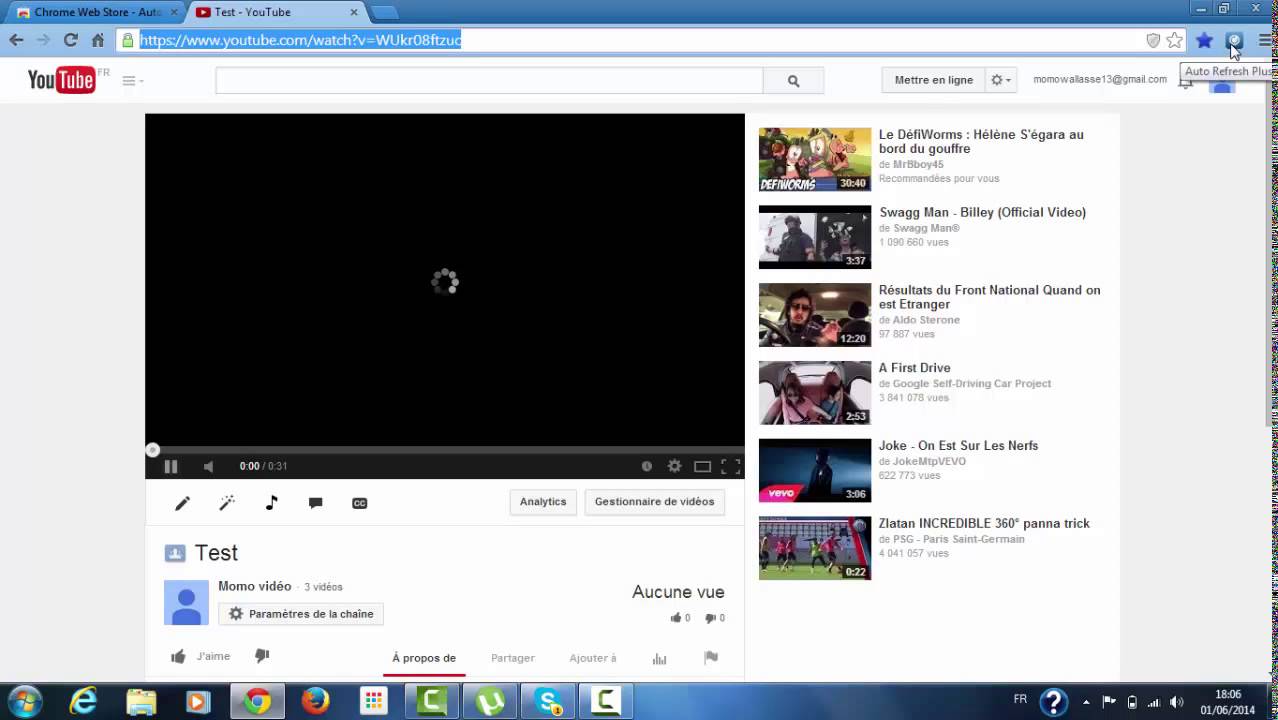
Task: Open account momowallasse13@gmail.com
Action: pyautogui.click(x=1100, y=79)
